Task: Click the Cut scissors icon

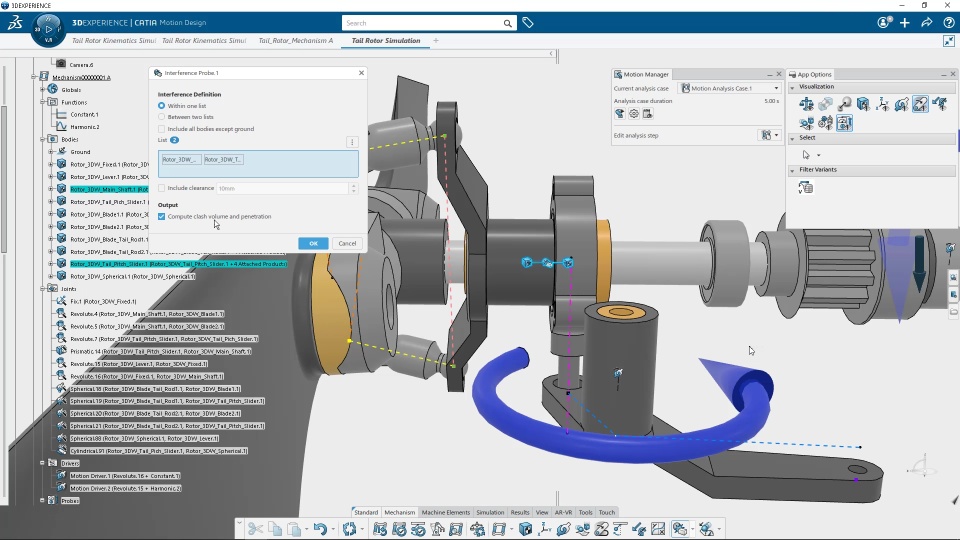Action: coord(256,529)
